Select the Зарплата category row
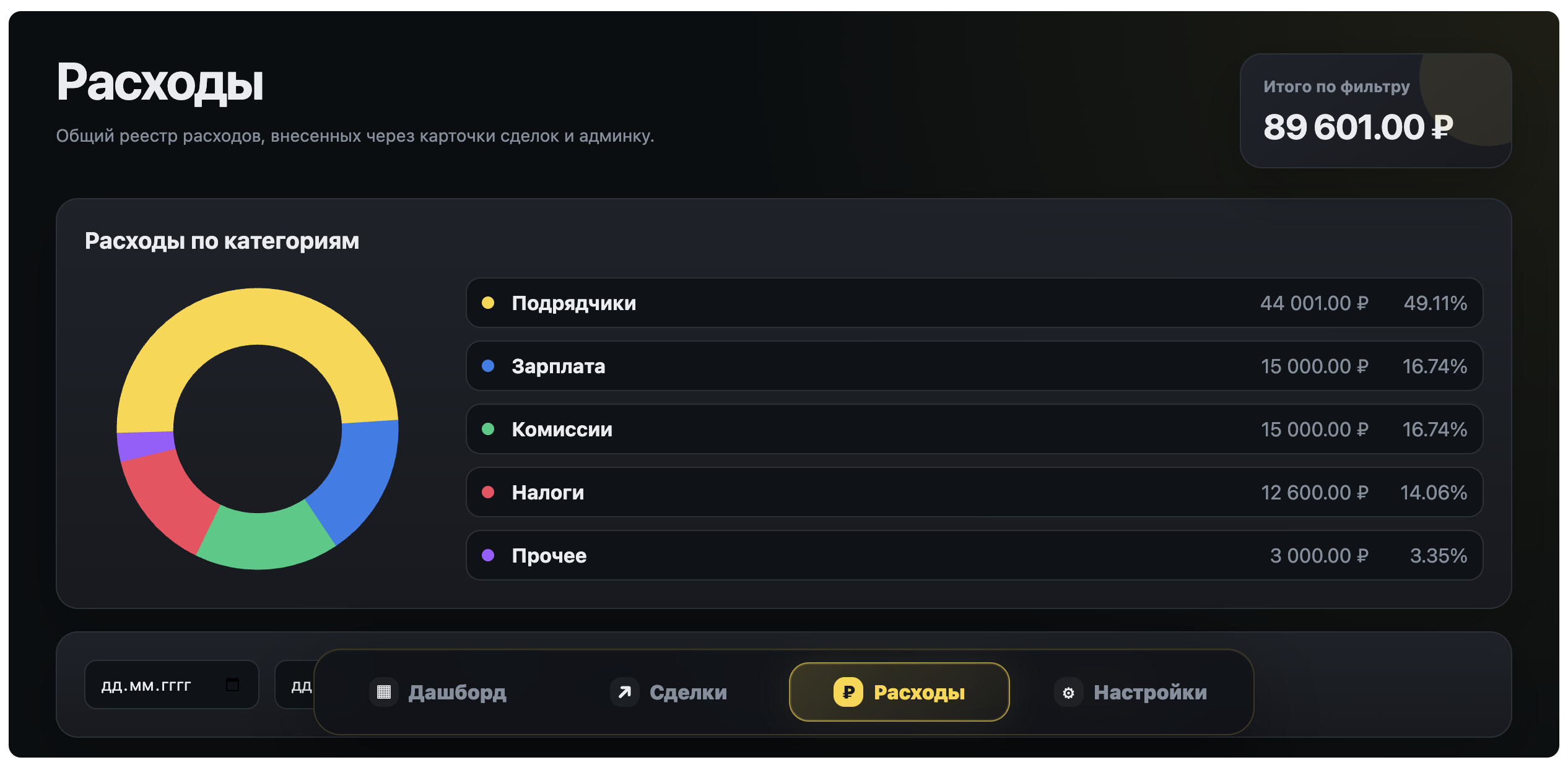The height and width of the screenshot is (765, 1568). pyautogui.click(x=974, y=366)
